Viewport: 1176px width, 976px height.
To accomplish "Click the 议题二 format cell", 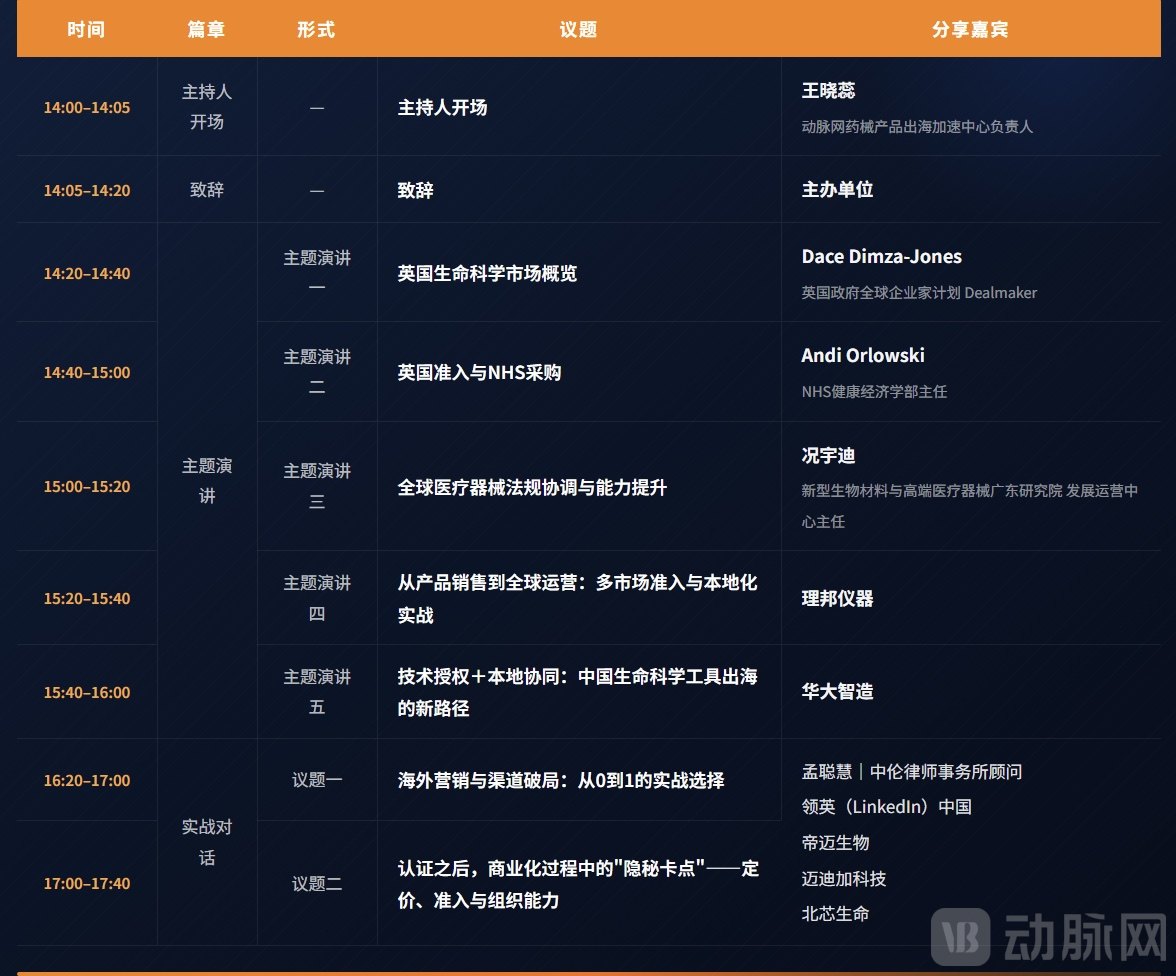I will tap(317, 884).
